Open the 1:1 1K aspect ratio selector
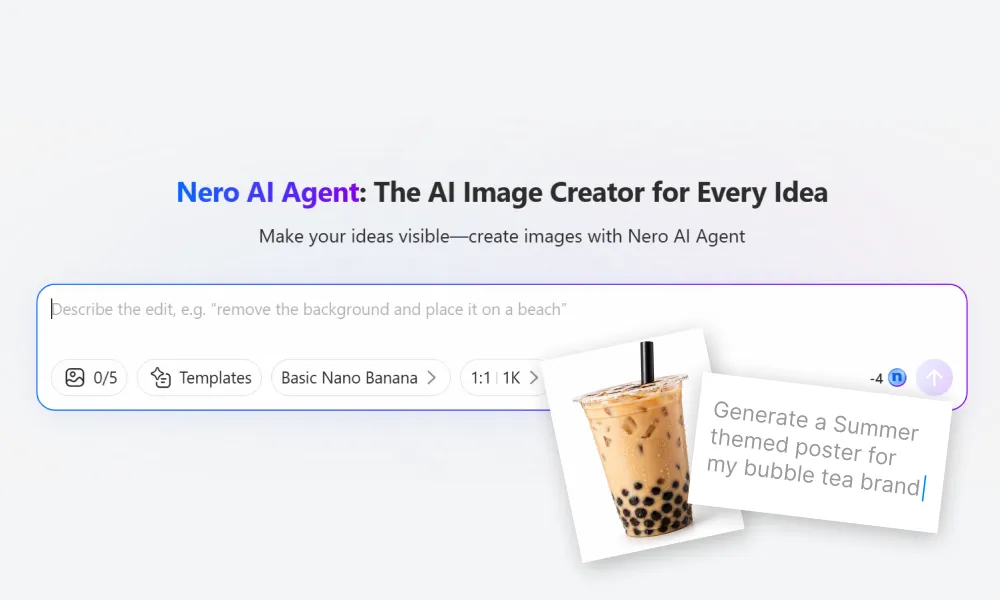Viewport: 1000px width, 600px height. tap(503, 377)
